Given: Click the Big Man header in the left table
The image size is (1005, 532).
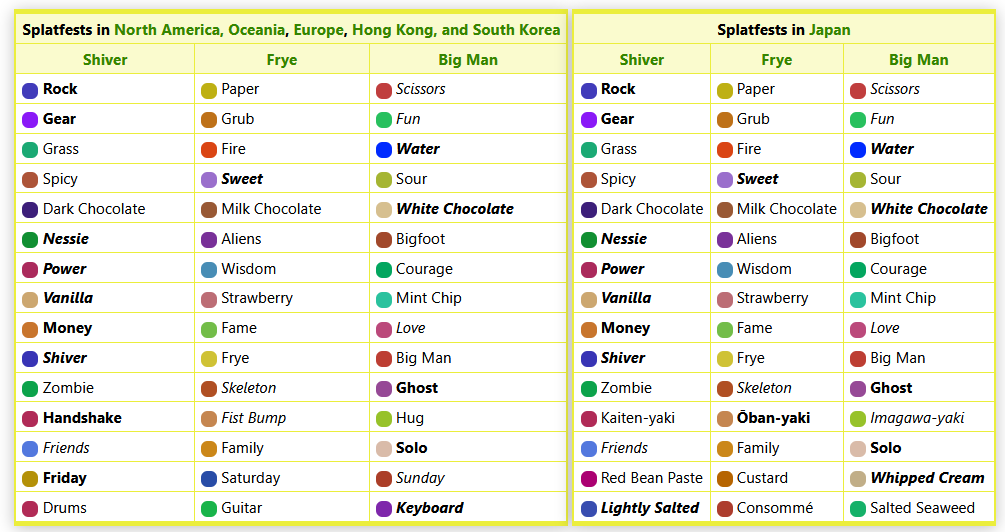Looking at the screenshot, I should [467, 60].
